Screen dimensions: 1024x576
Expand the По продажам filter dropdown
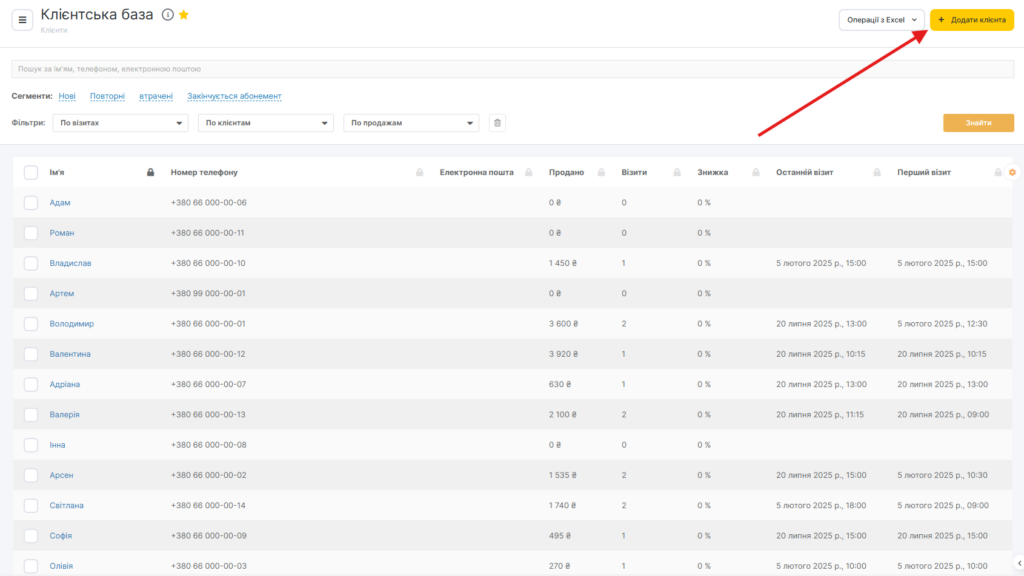pos(410,123)
